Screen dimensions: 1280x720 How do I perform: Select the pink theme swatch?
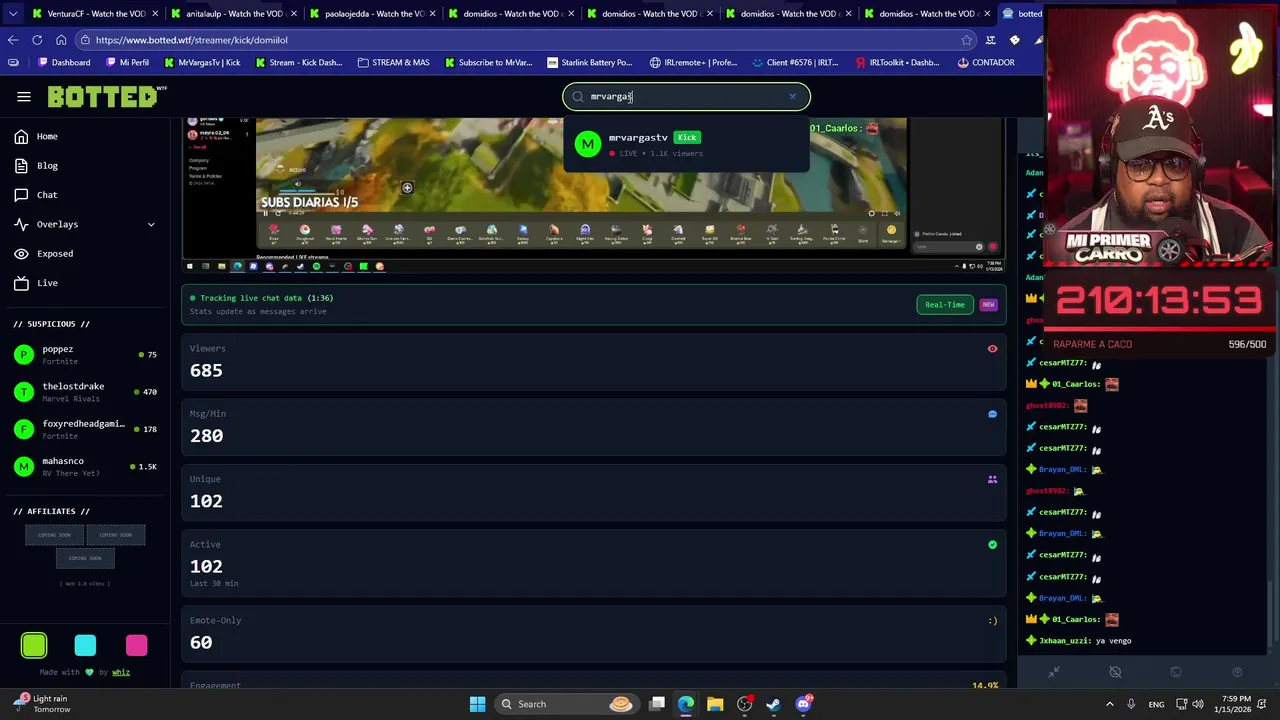(136, 645)
